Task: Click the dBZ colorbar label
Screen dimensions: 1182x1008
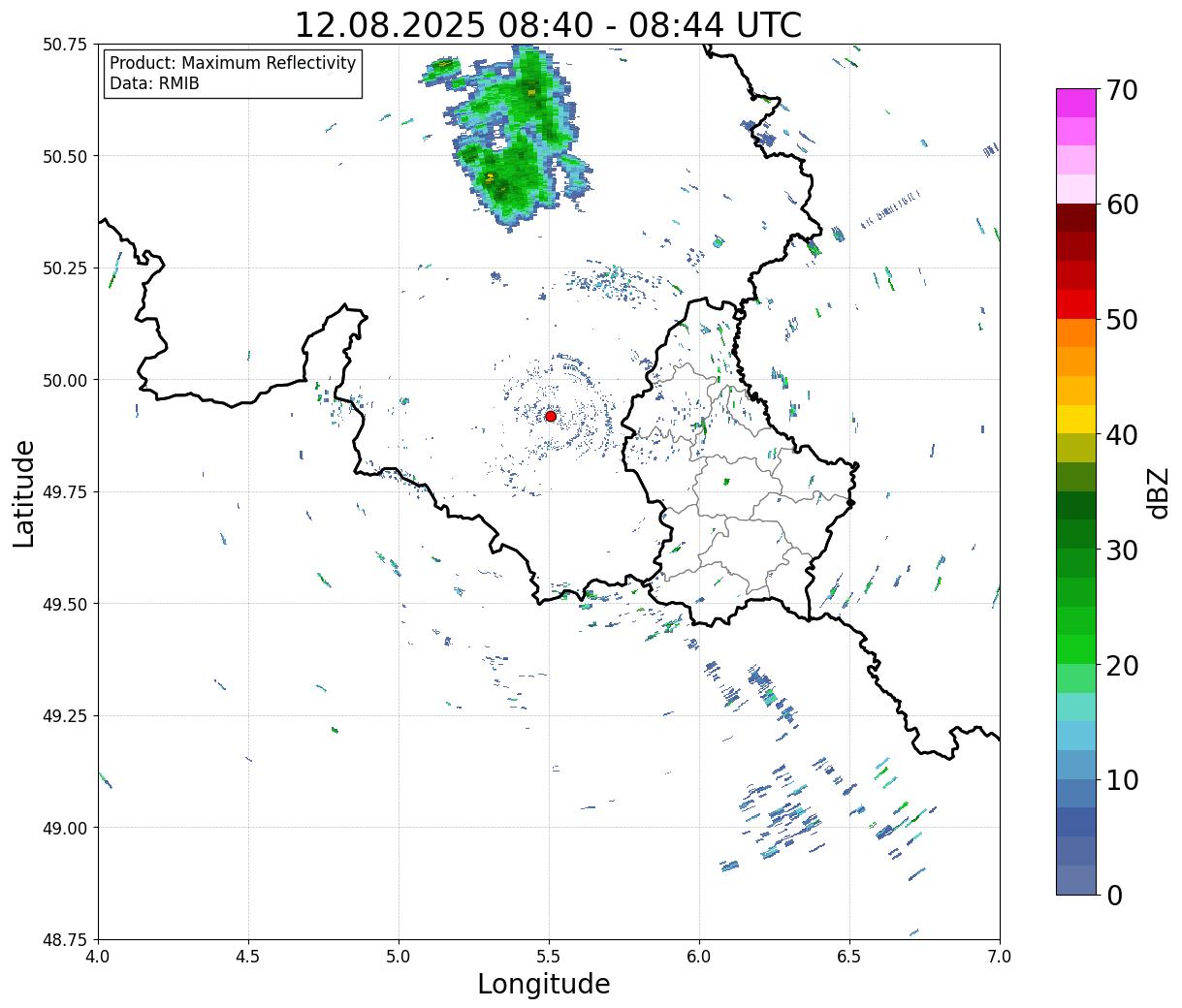Action: point(1158,491)
